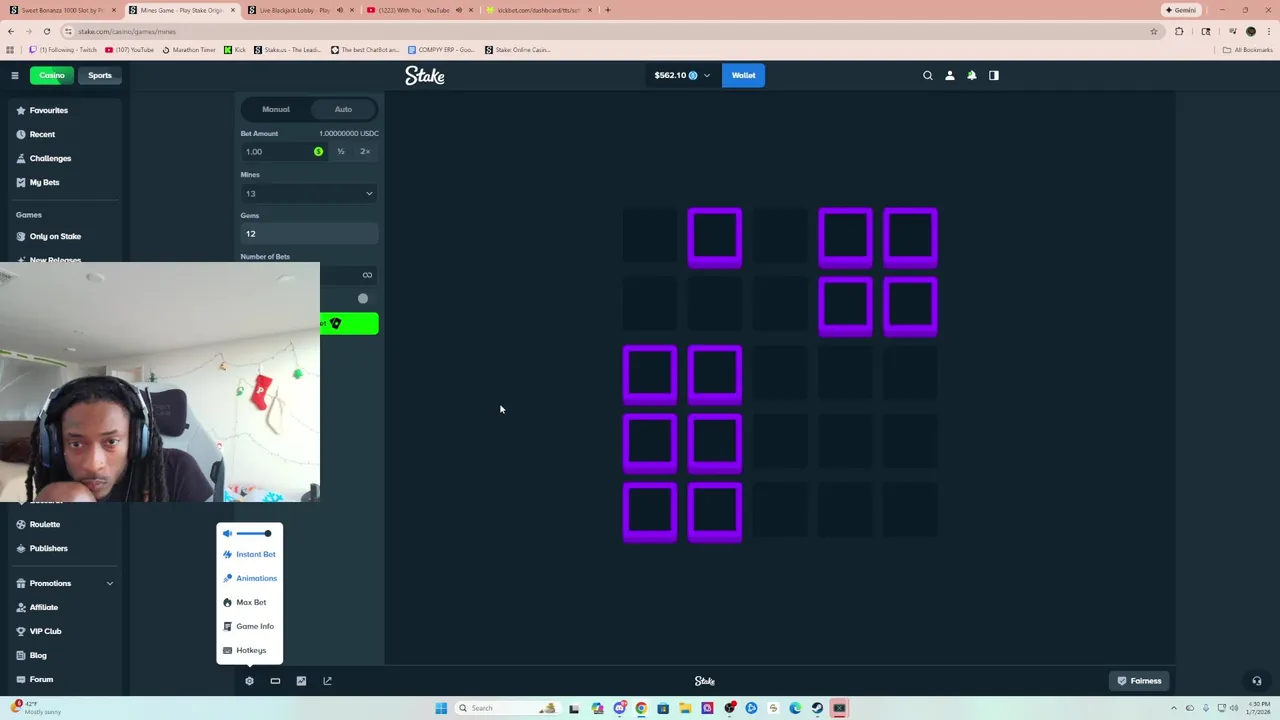Click the Gems value field

[x=308, y=234]
